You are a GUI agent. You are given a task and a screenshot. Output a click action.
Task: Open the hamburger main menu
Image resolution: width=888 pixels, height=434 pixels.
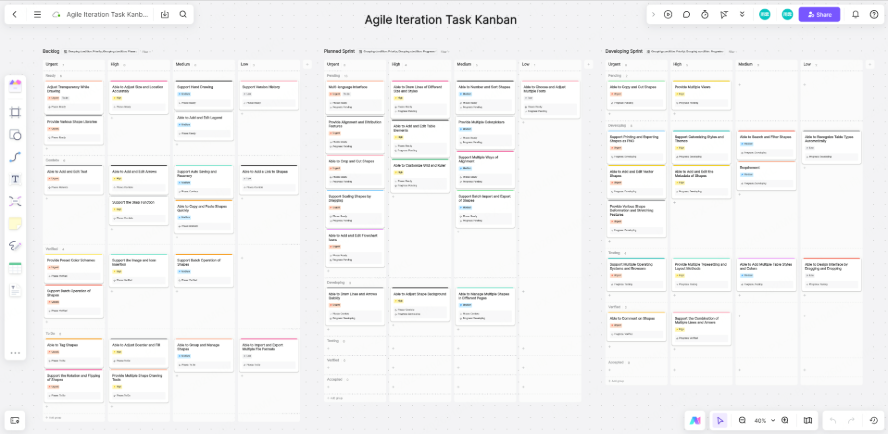tap(37, 15)
